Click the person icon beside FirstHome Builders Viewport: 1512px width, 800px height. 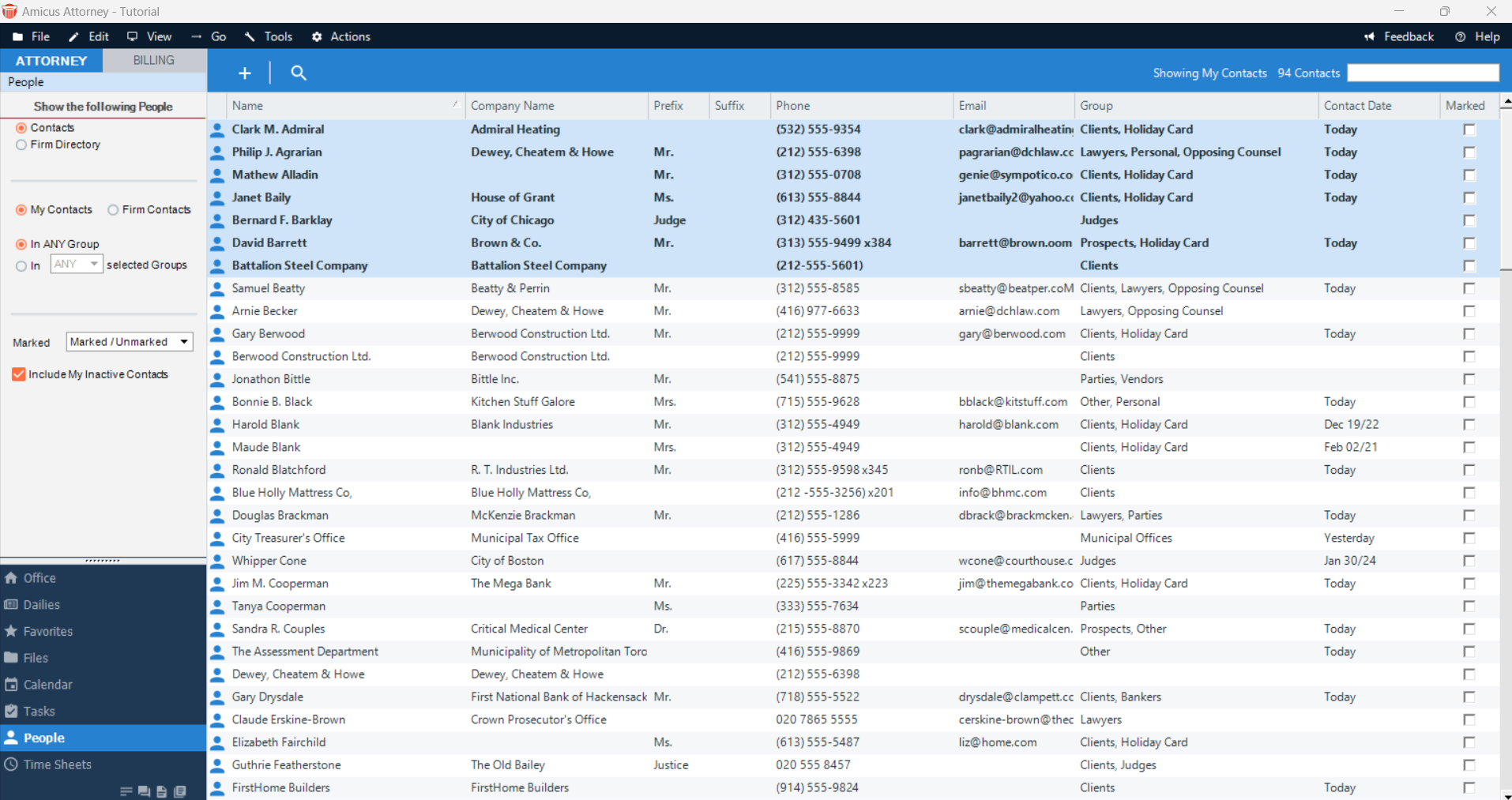[217, 788]
